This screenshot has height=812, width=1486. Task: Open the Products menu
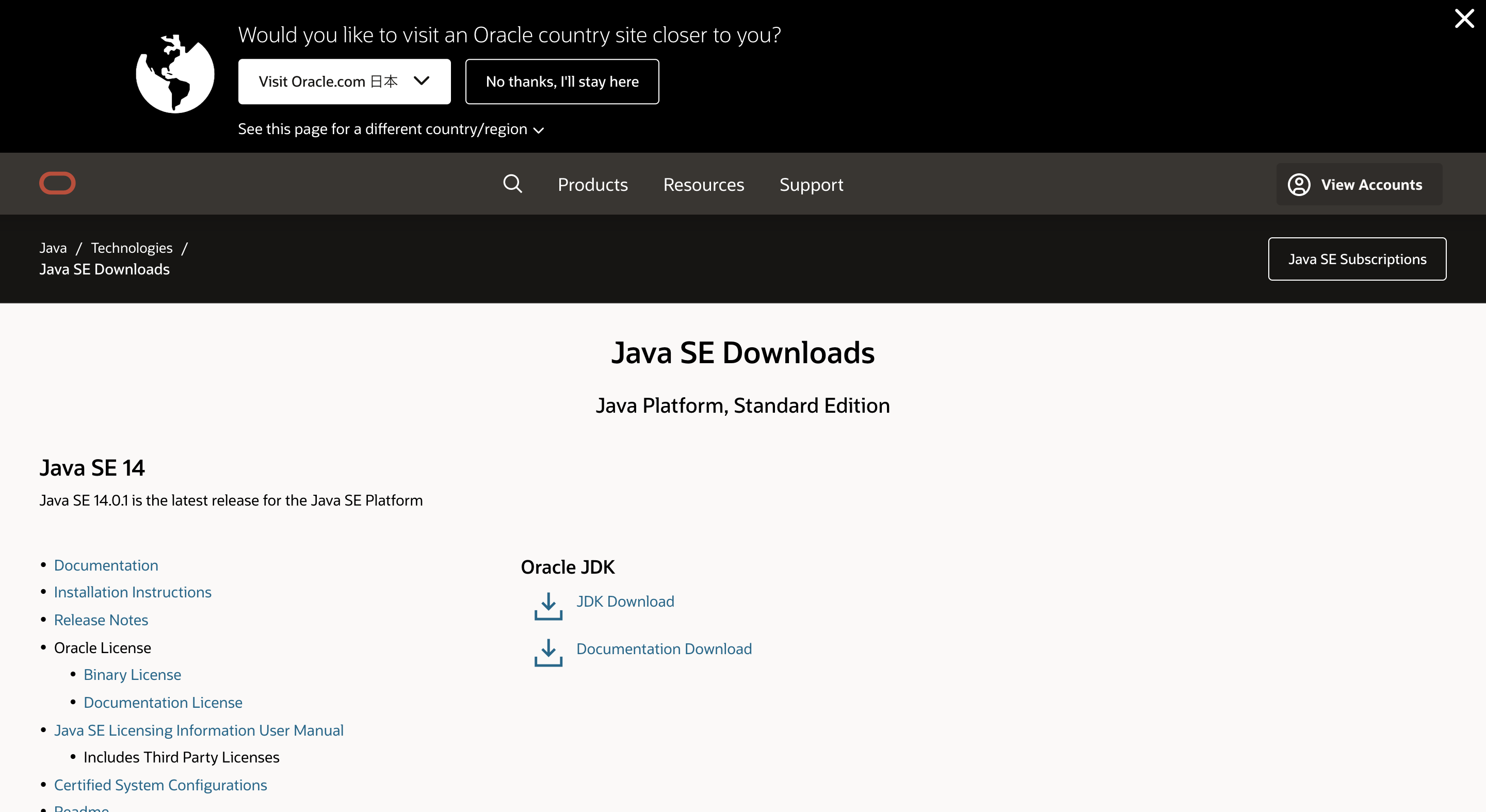point(592,185)
